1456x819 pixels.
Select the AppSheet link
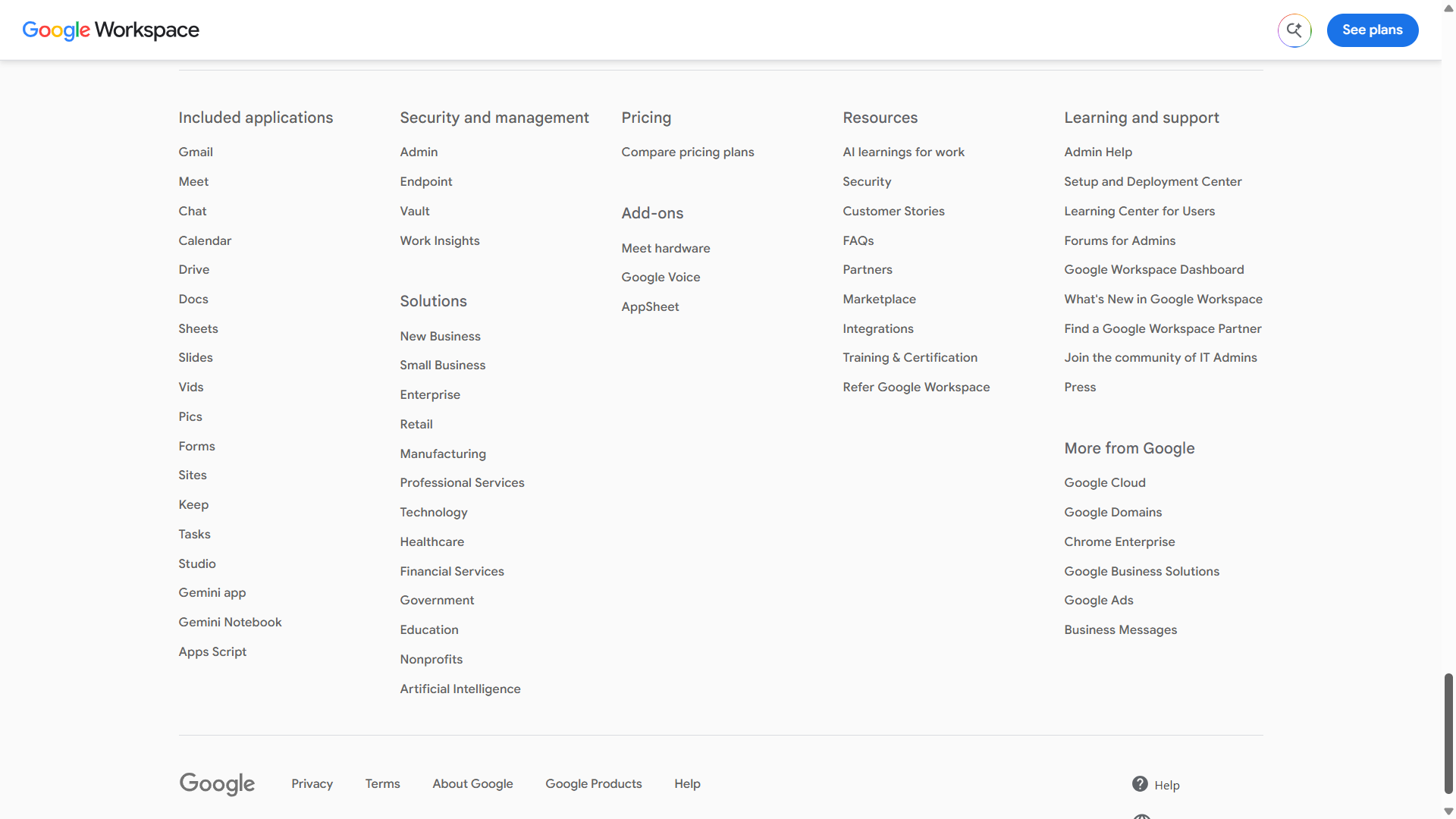(651, 307)
